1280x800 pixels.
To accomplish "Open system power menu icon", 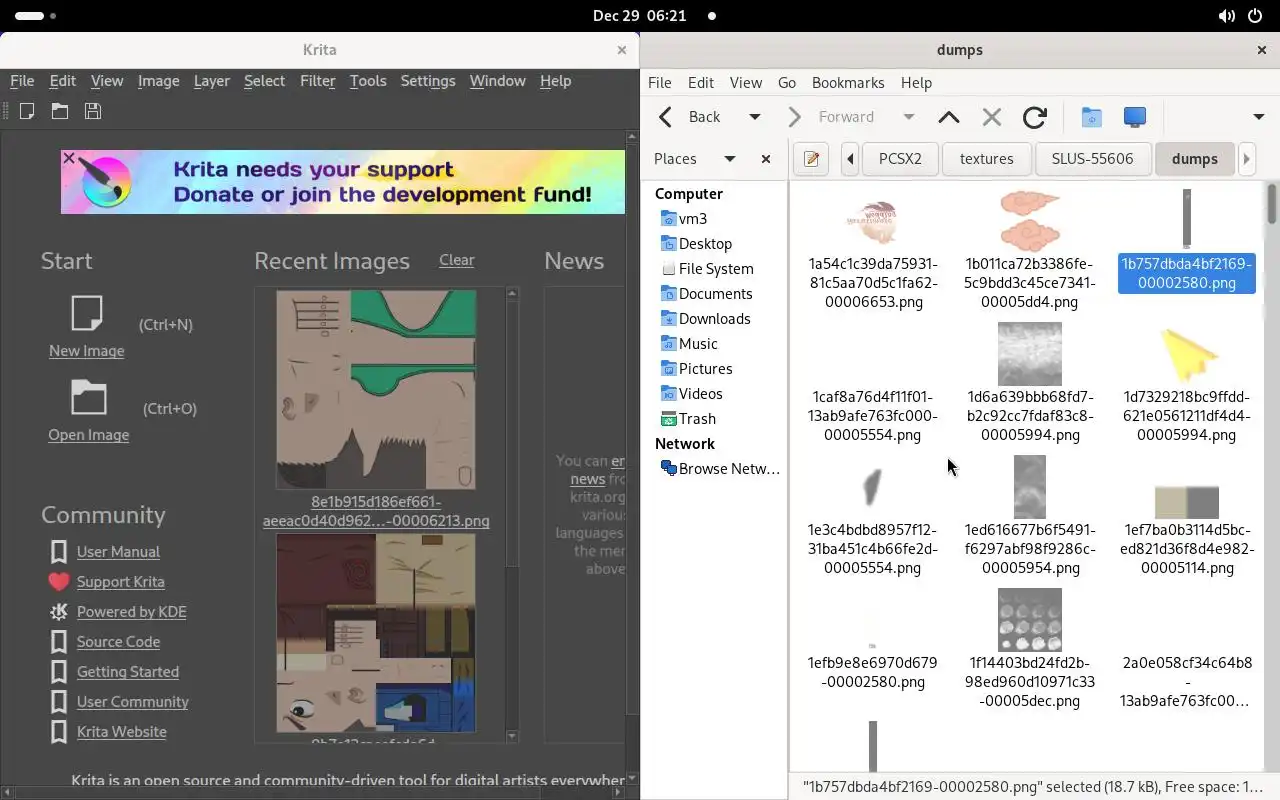I will click(x=1256, y=16).
